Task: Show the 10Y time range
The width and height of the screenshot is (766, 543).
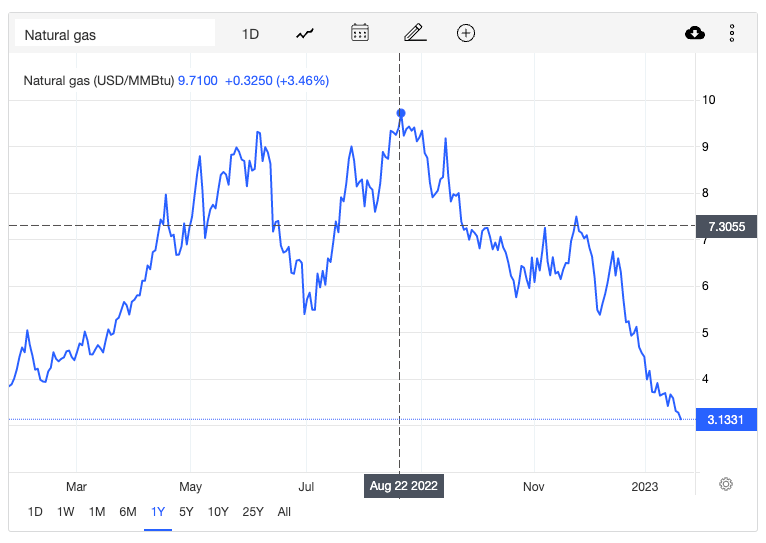Action: 218,512
